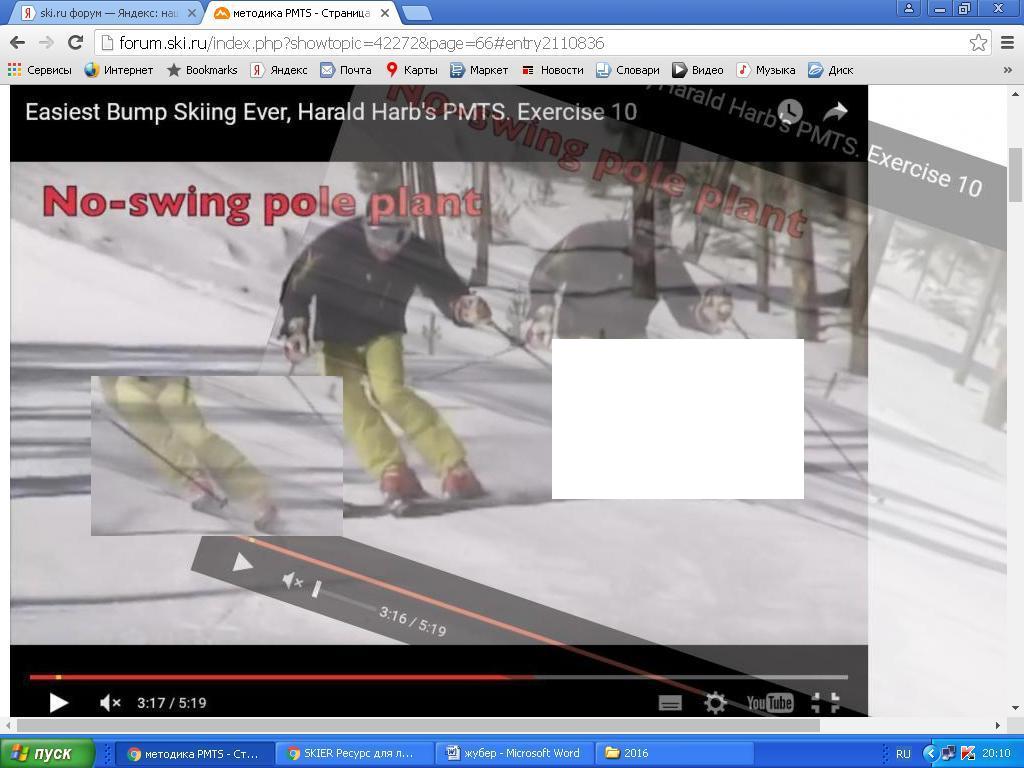Switch to the методика PMTS taskbar button
The image size is (1024, 768).
click(x=193, y=754)
